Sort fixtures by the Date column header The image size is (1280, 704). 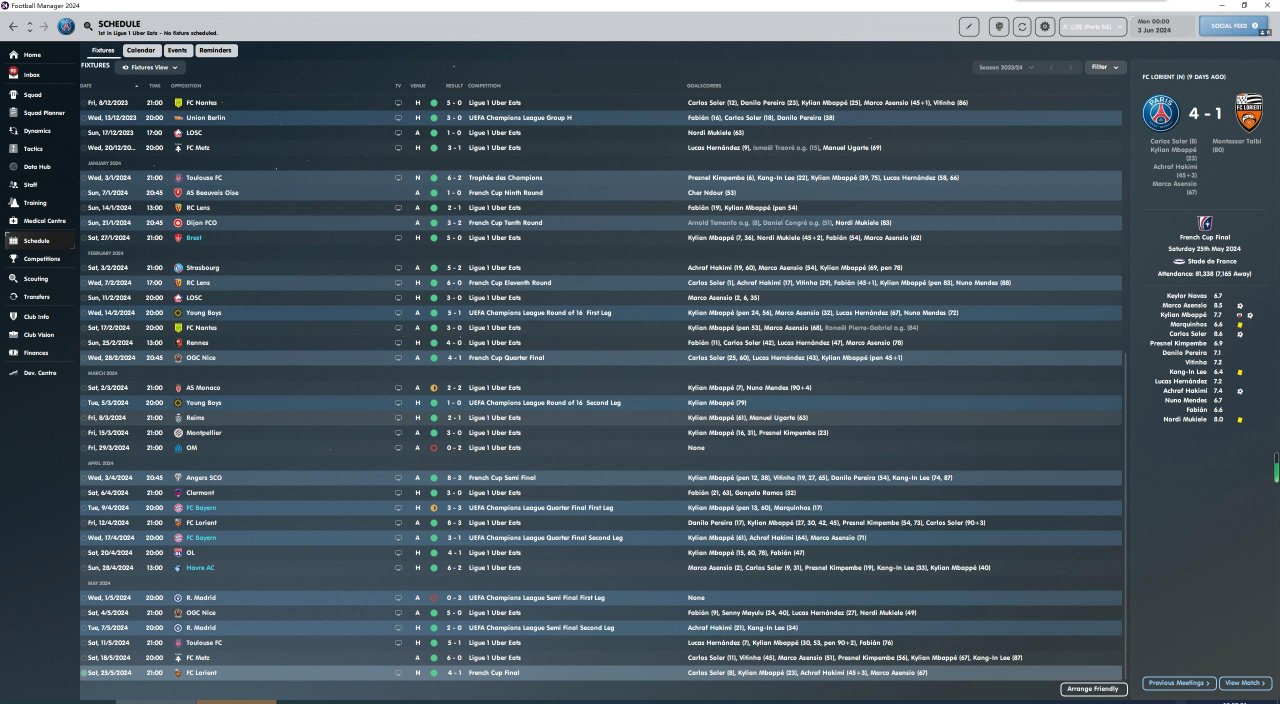tap(86, 86)
